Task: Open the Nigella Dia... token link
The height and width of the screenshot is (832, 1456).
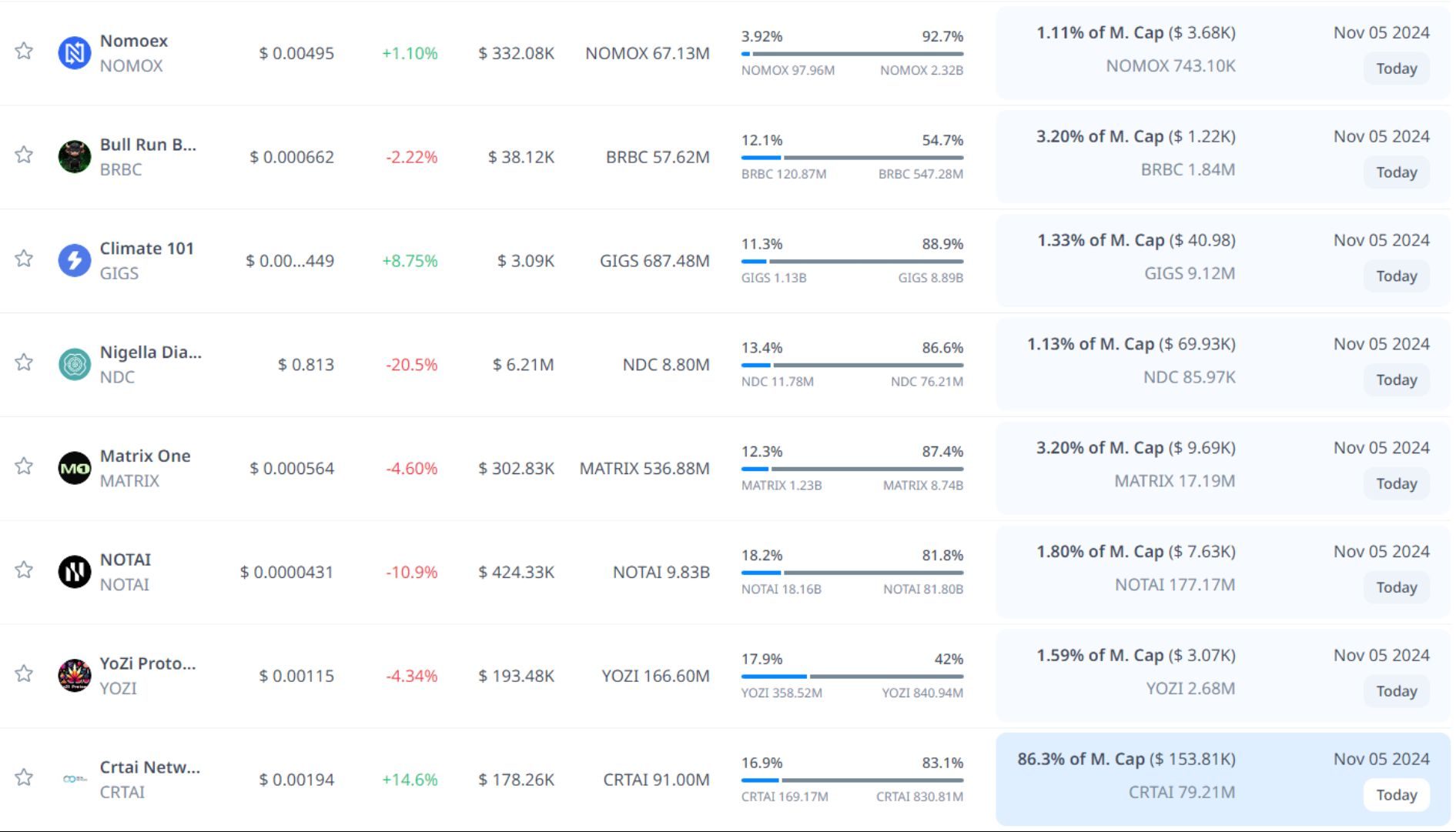Action: pos(150,353)
